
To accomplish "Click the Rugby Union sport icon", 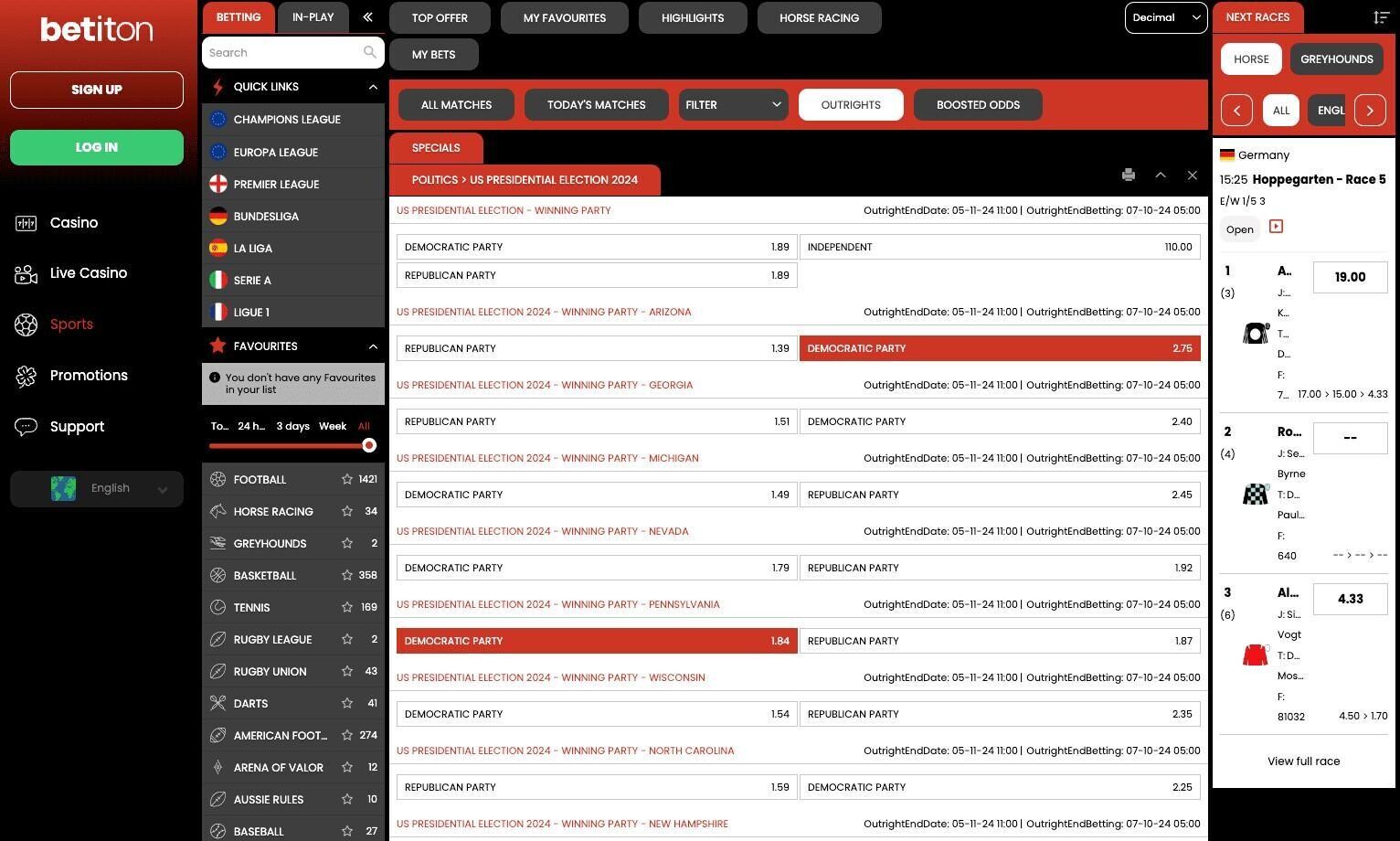I will (217, 671).
